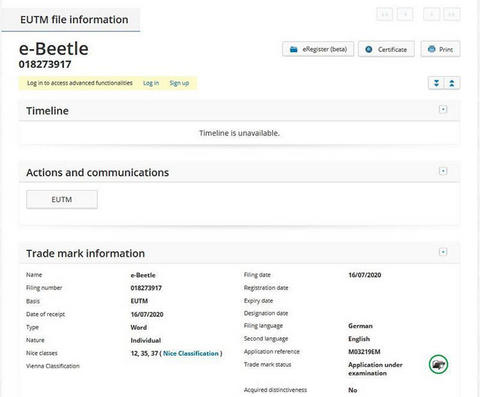Open the eRegister (beta) button

318,49
